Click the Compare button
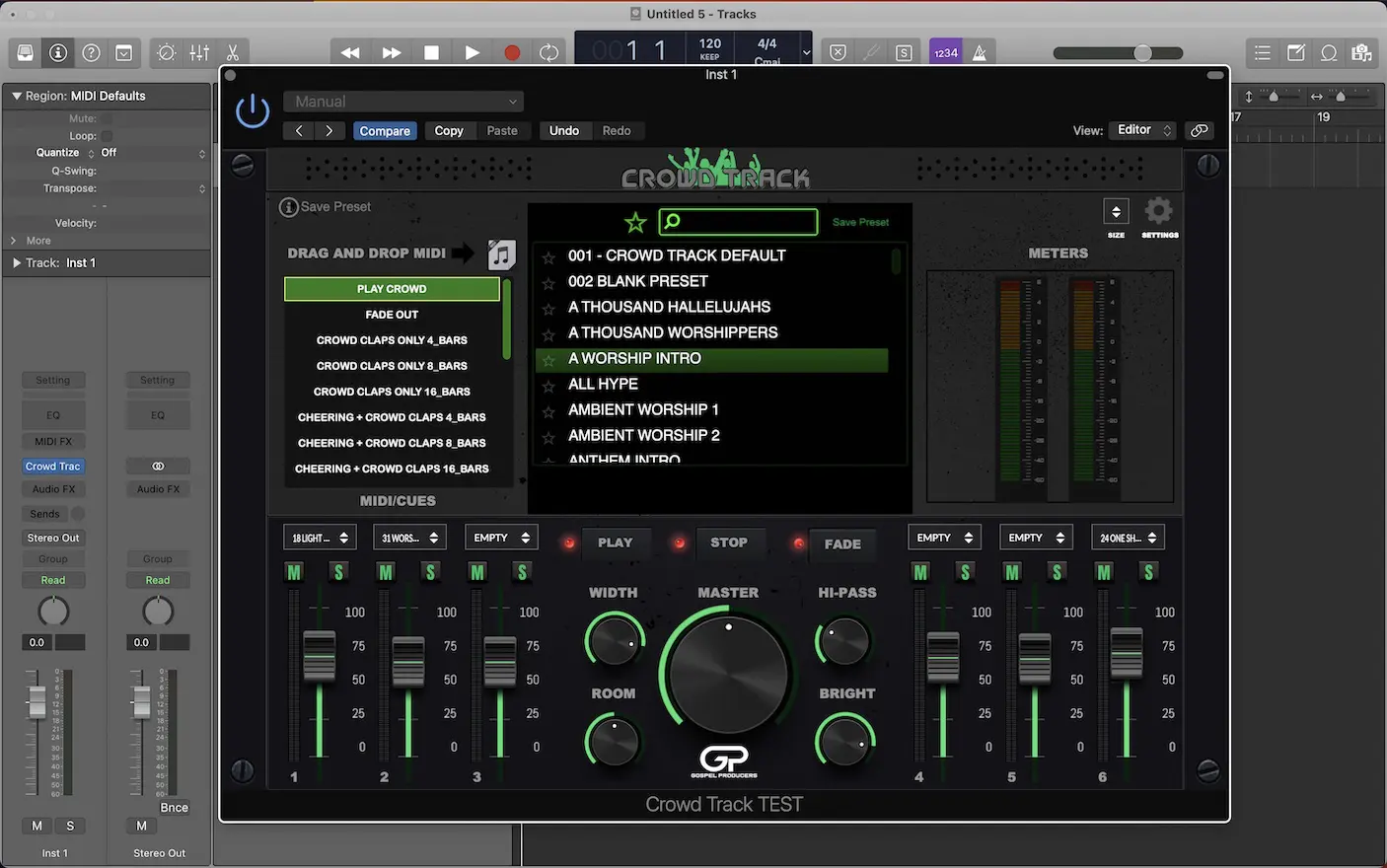Image resolution: width=1387 pixels, height=868 pixels. [385, 130]
